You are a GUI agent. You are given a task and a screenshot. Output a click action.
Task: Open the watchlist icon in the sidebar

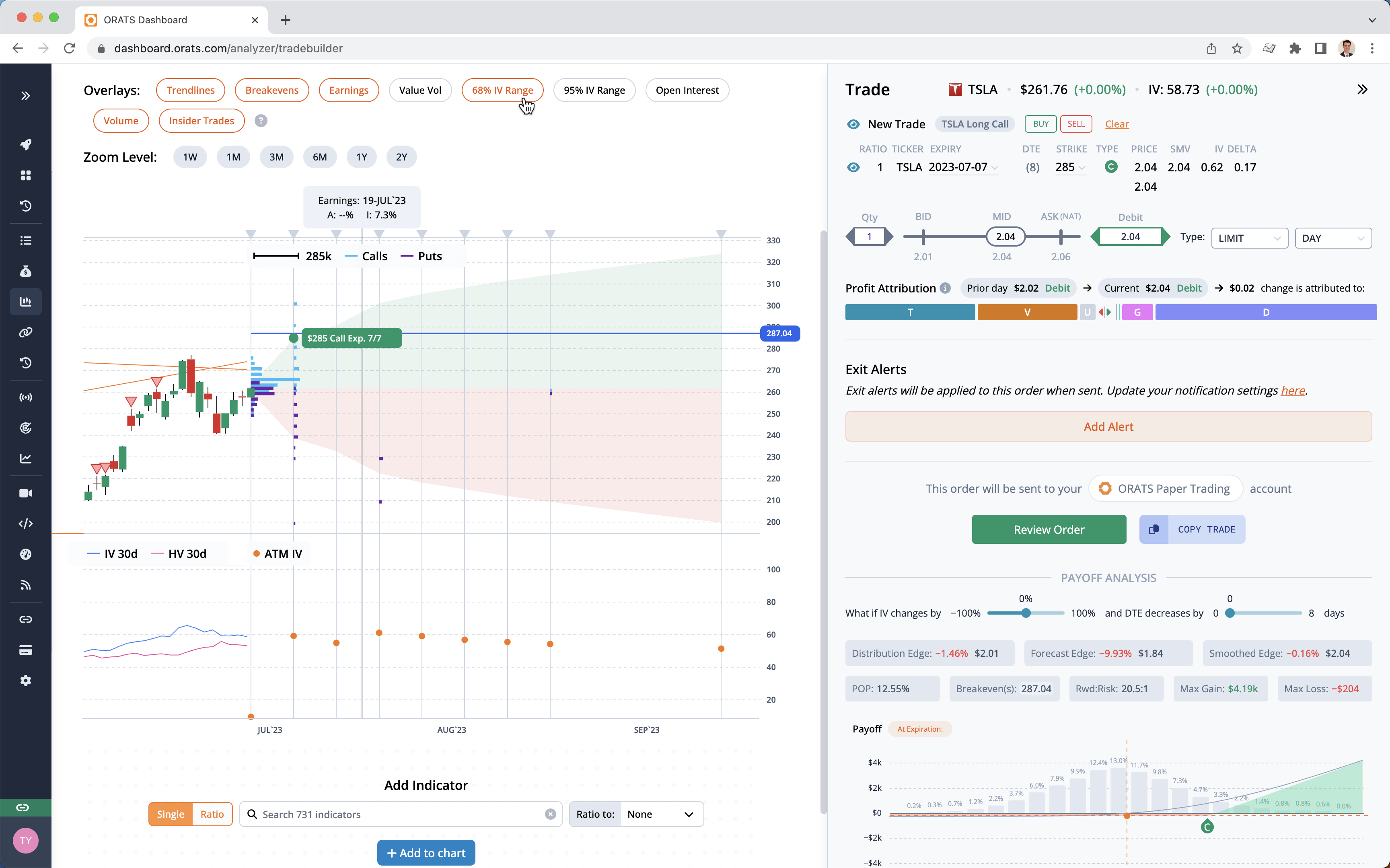tap(26, 240)
